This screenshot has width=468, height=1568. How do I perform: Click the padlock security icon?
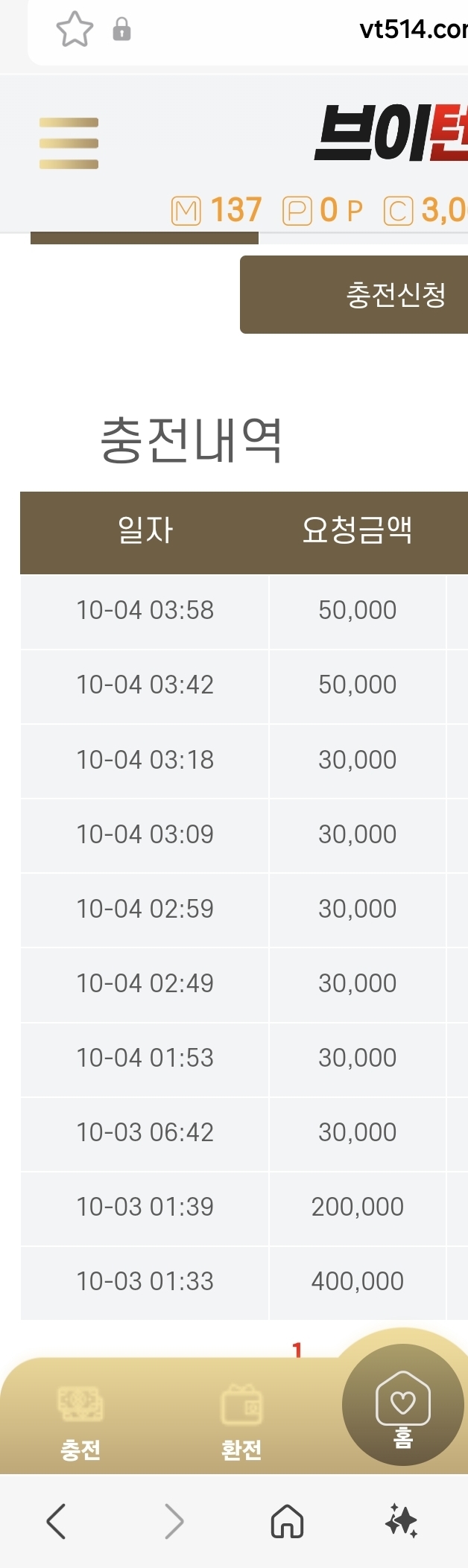point(121,30)
